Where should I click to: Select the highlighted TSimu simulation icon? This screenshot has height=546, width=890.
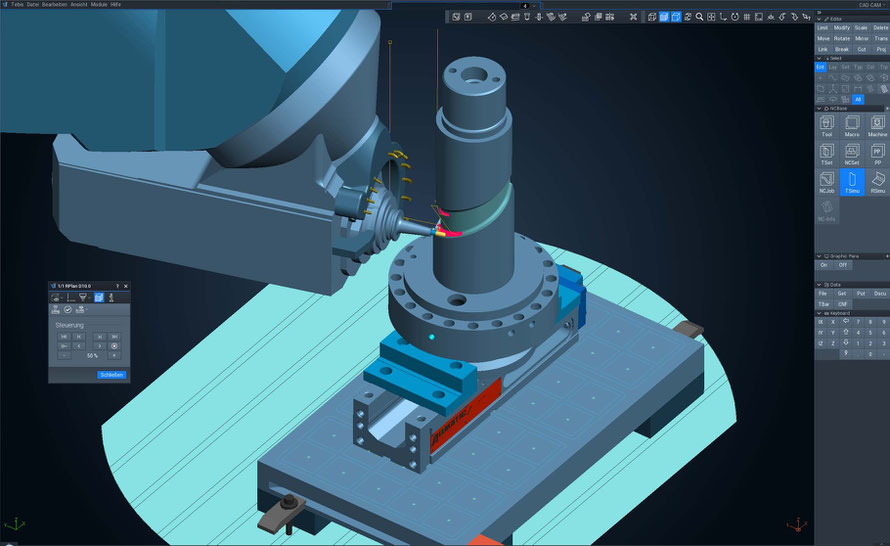(x=852, y=182)
